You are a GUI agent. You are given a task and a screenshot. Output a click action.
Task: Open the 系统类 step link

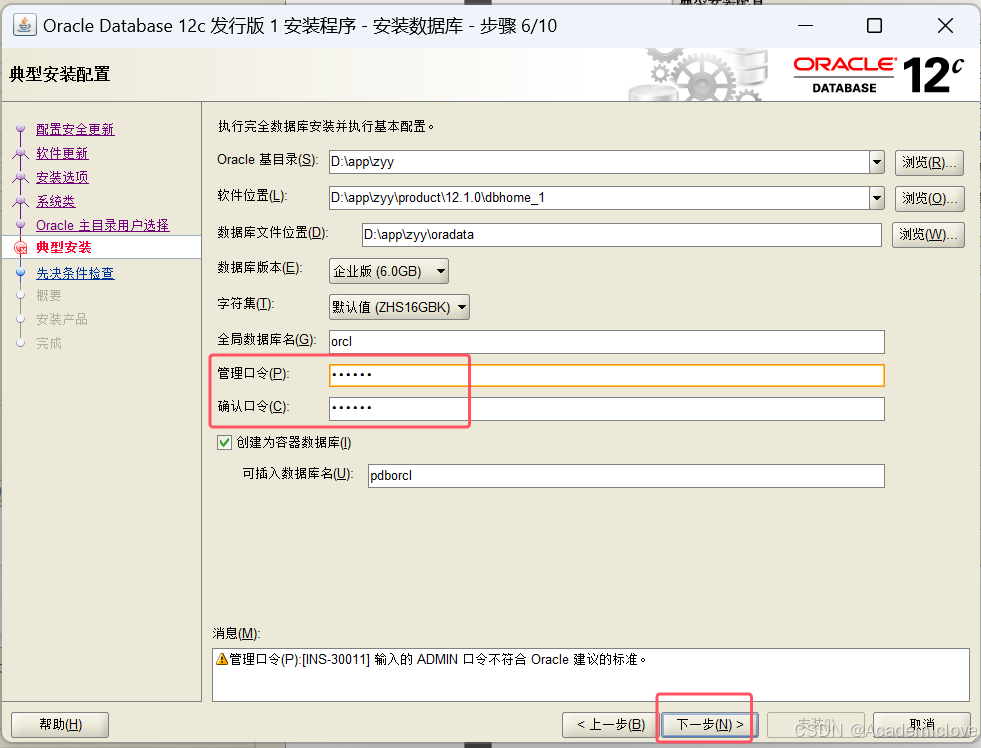point(54,200)
